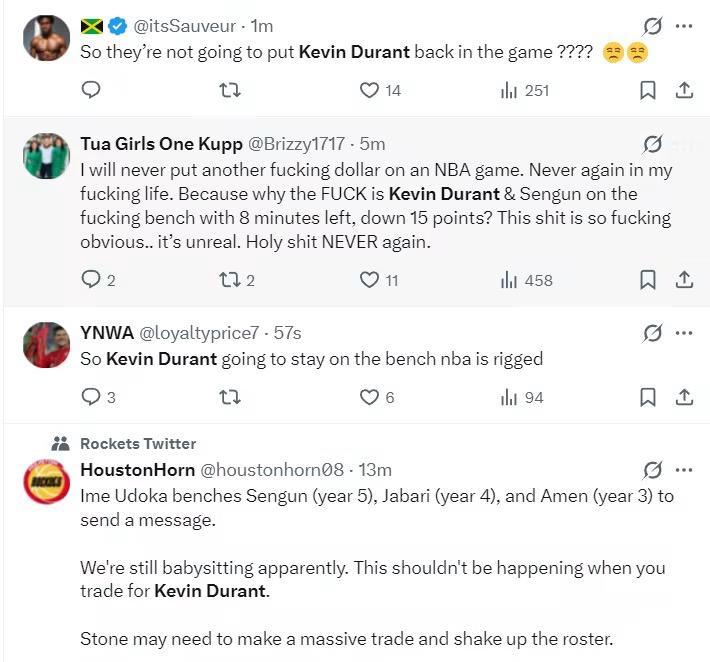
Task: Open Grok icon on HoustonHorn tweet
Action: click(653, 469)
